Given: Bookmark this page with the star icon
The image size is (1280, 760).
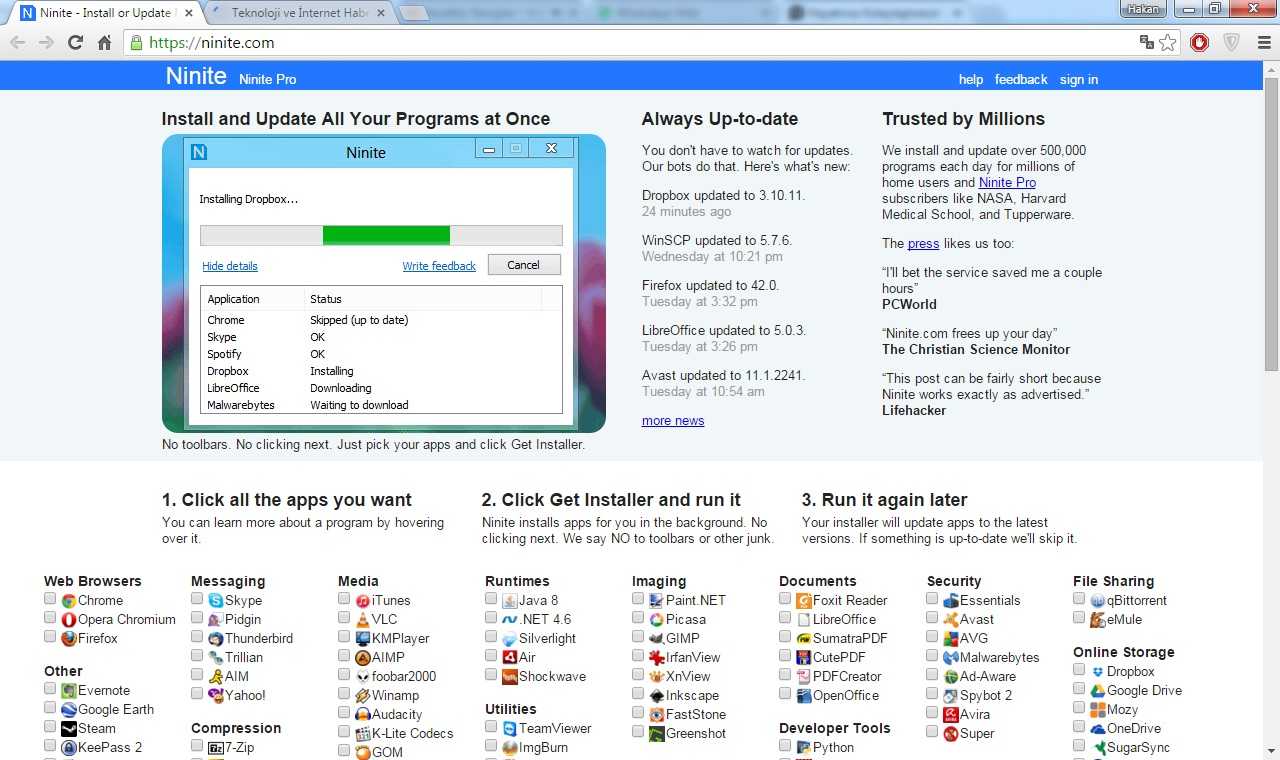Looking at the screenshot, I should 1167,42.
